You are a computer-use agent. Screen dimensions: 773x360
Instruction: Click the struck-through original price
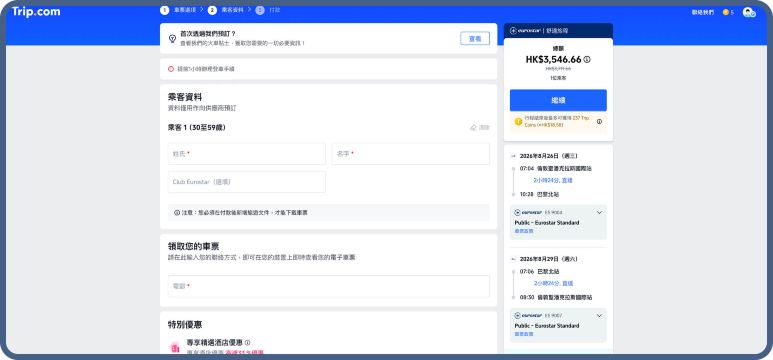pyautogui.click(x=558, y=70)
